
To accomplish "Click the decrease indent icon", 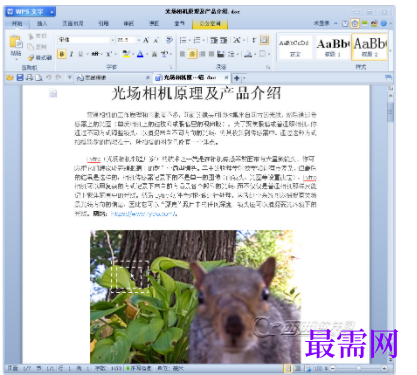I will 214,40.
